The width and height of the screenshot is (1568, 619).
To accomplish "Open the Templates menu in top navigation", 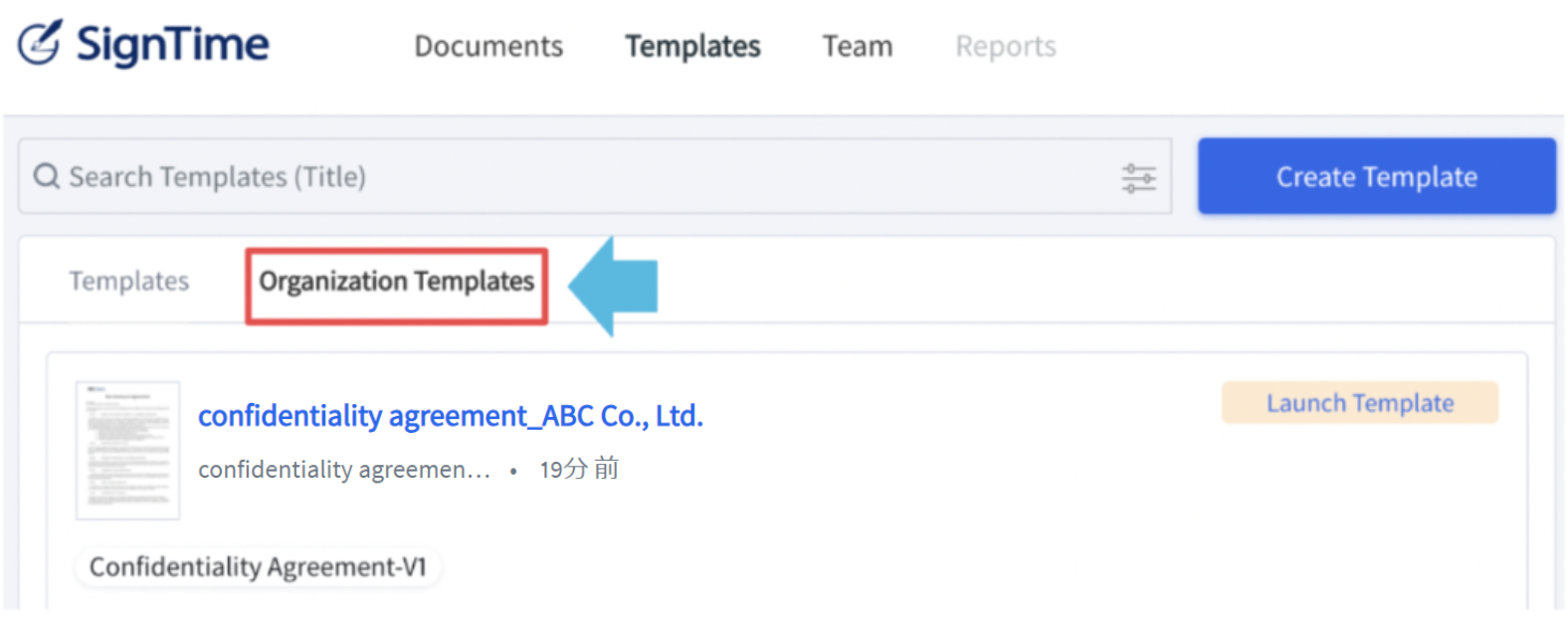I will click(692, 46).
